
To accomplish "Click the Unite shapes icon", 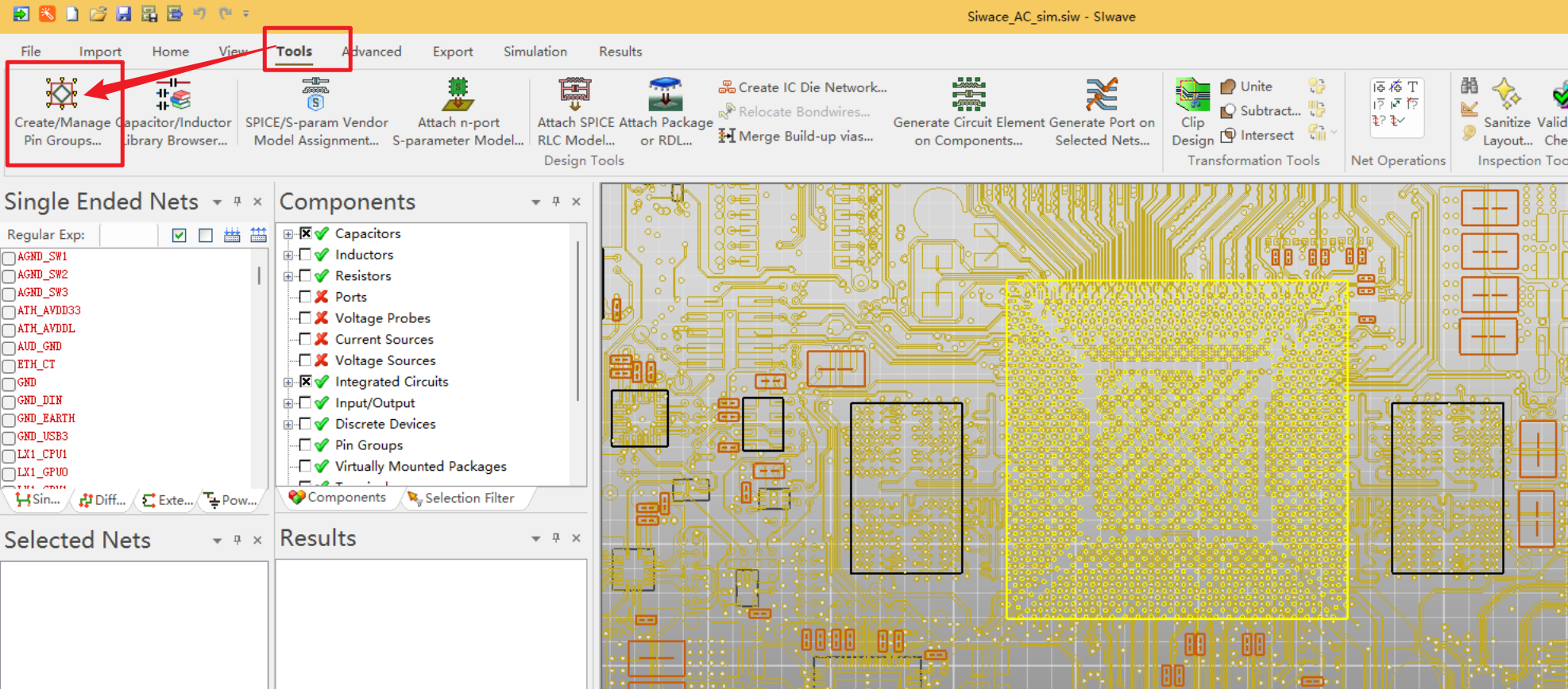I will click(x=1228, y=87).
